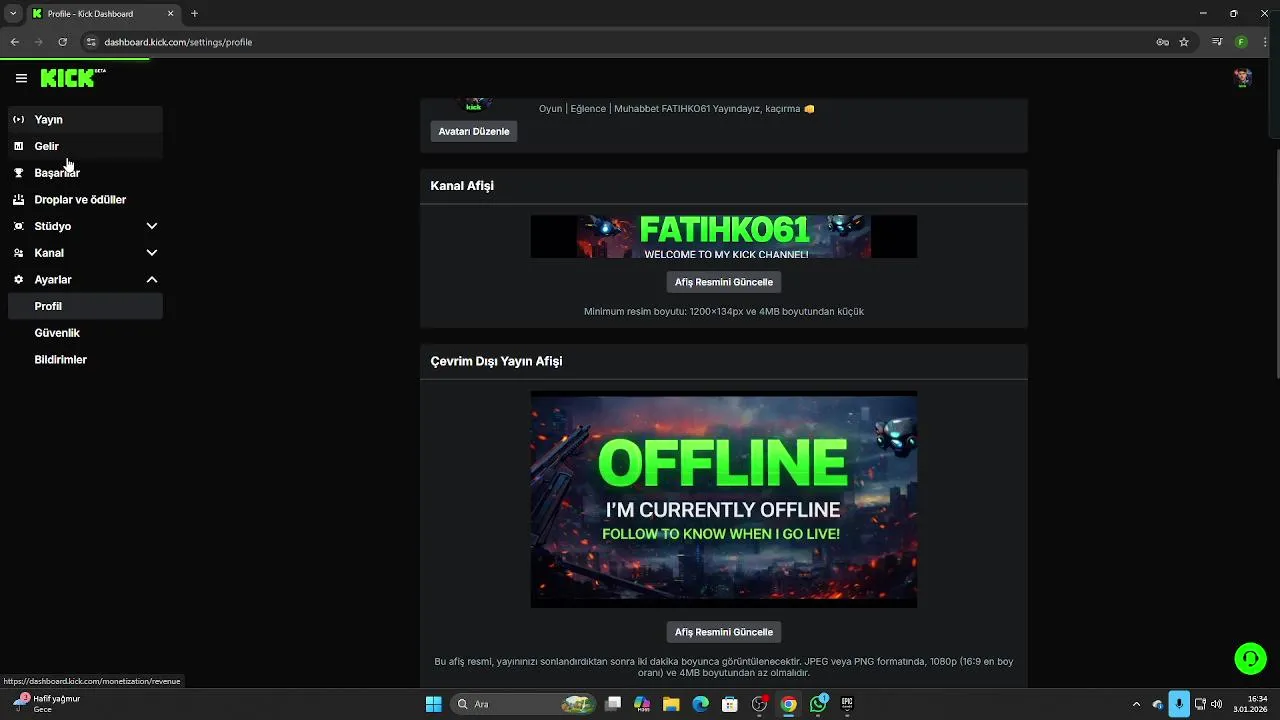Open the clock showing 16:34
The width and height of the screenshot is (1280, 720).
coord(1251,704)
